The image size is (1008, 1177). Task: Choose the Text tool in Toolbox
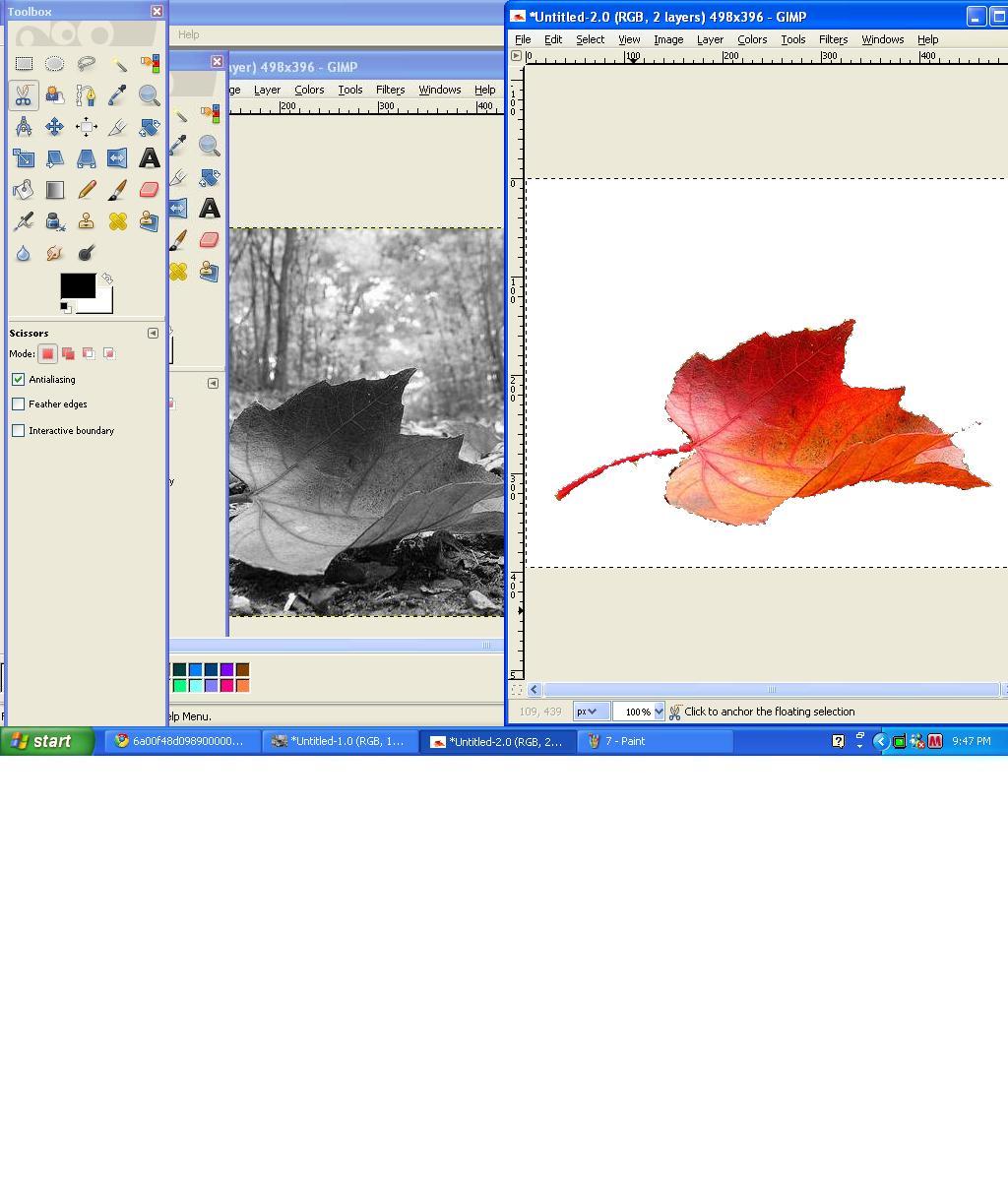click(x=150, y=158)
